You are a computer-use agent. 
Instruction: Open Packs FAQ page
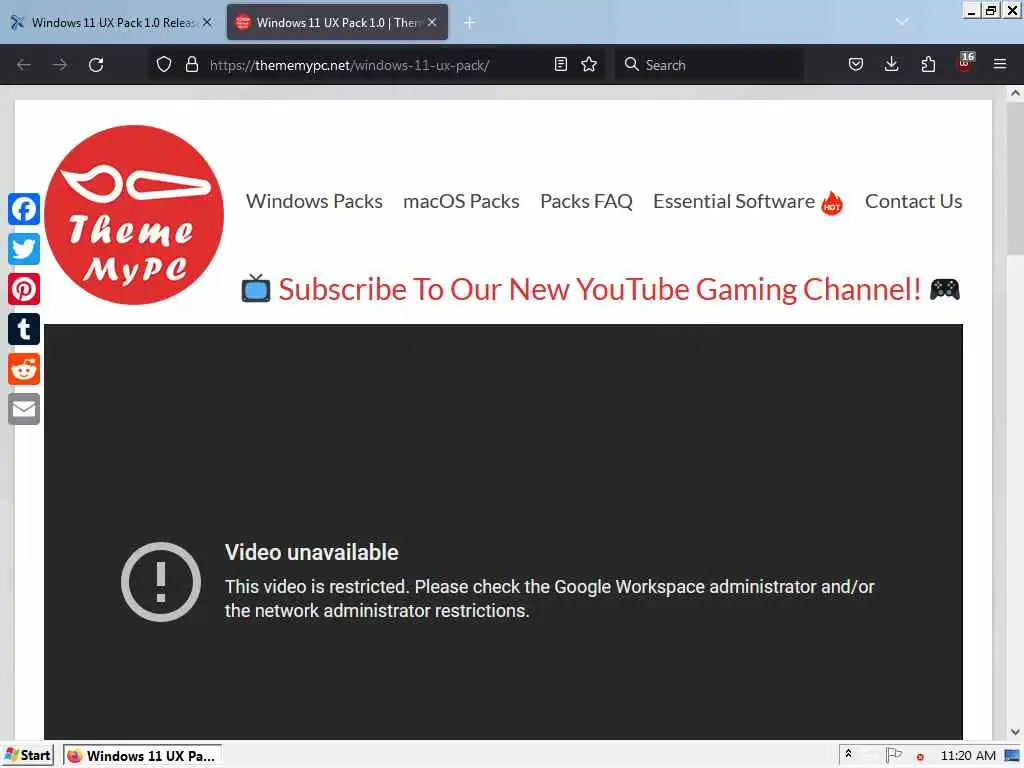point(586,201)
